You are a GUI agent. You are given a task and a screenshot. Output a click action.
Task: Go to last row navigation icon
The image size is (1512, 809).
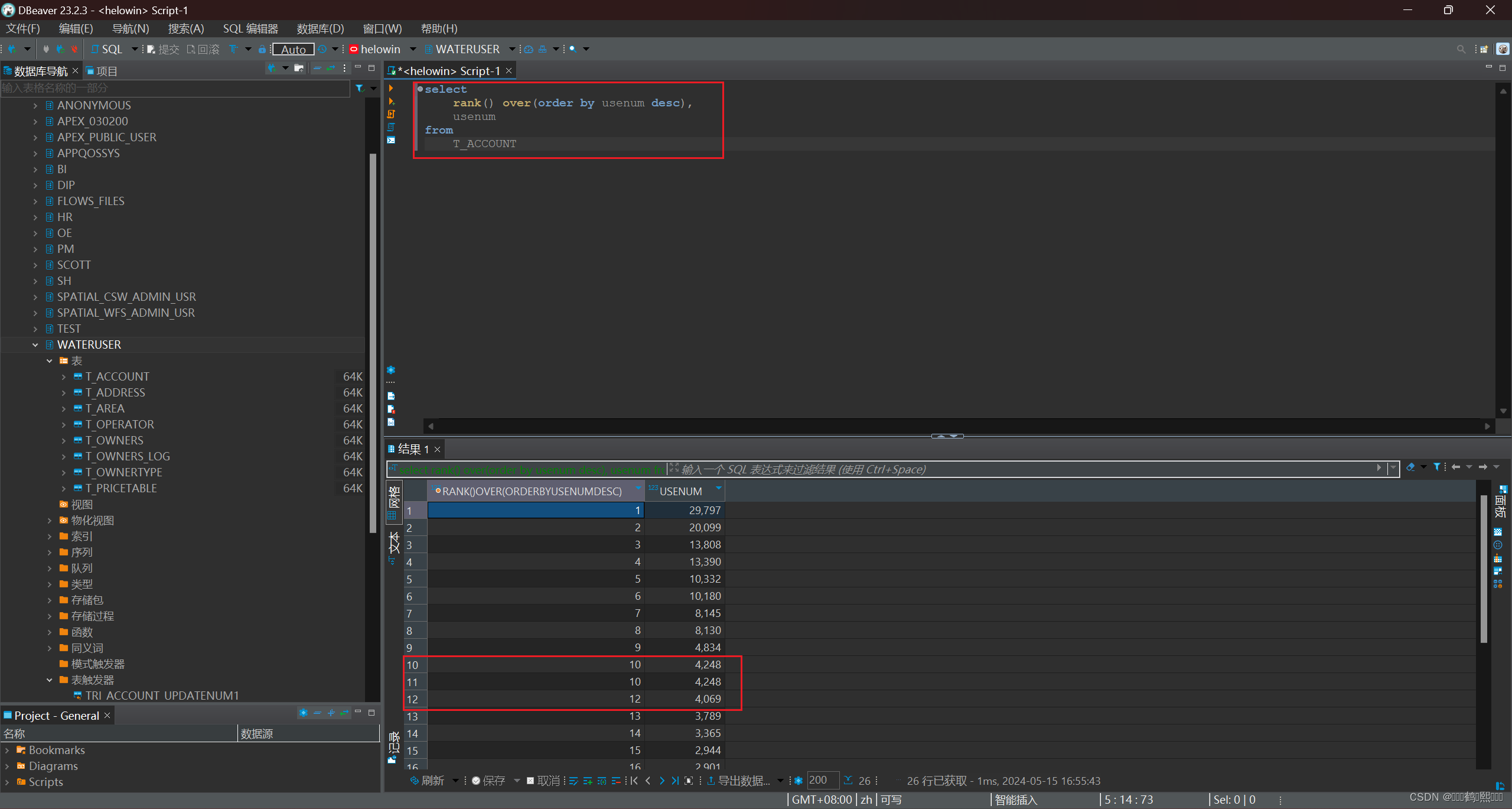pyautogui.click(x=674, y=781)
